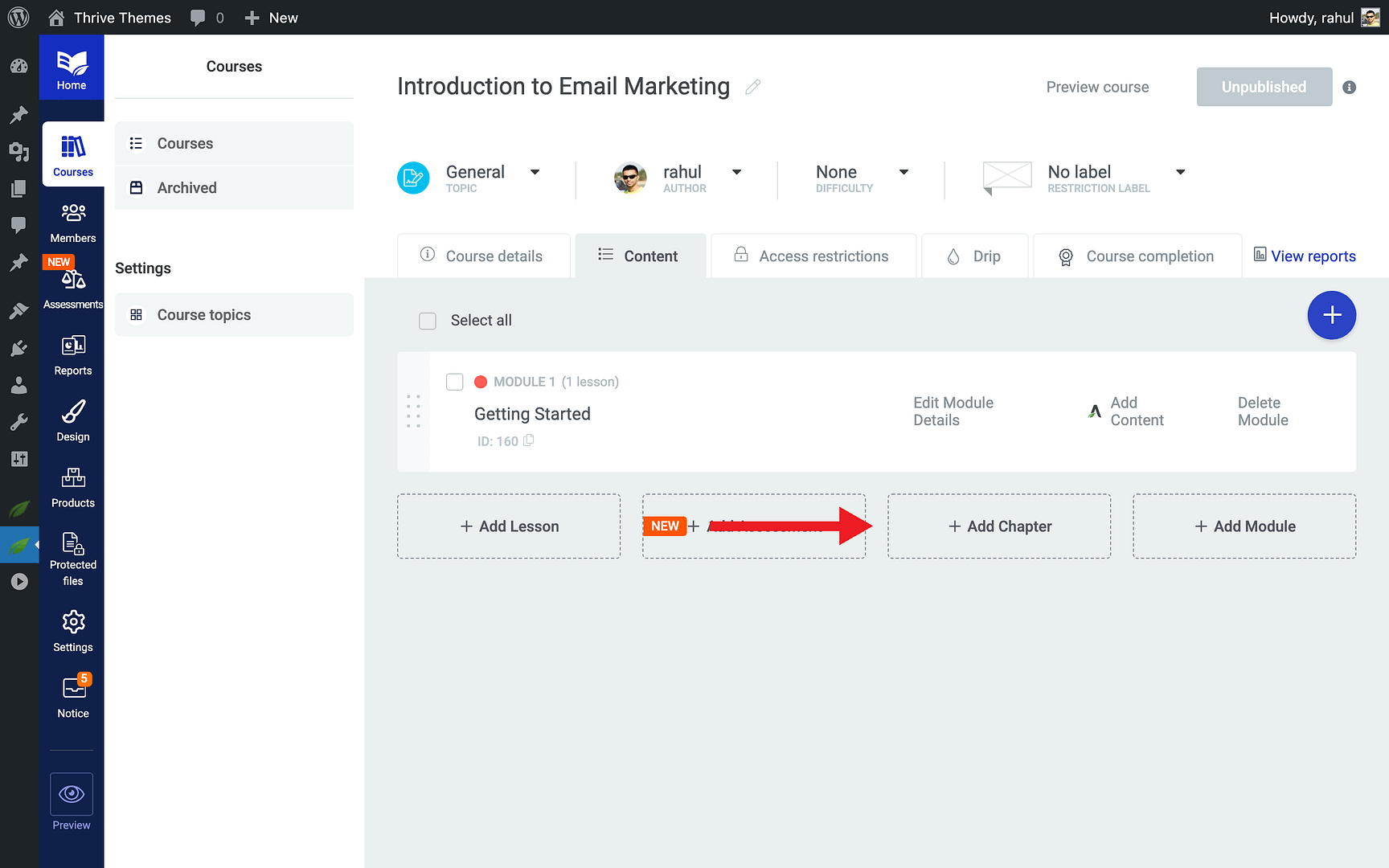Expand the Restriction Label dropdown
Image resolution: width=1389 pixels, height=868 pixels.
pyautogui.click(x=1180, y=172)
